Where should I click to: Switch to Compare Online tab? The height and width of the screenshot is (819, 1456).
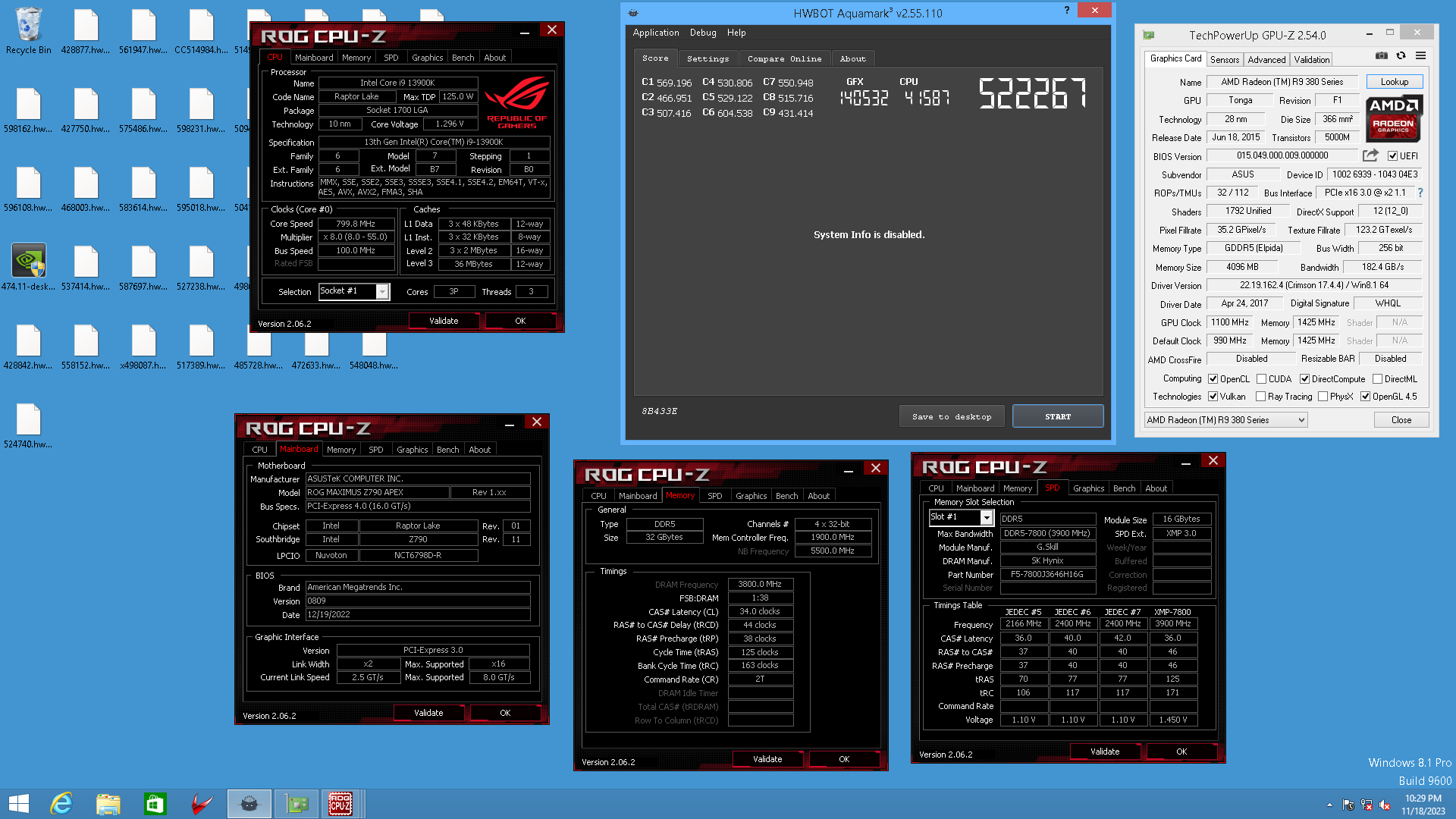tap(784, 58)
